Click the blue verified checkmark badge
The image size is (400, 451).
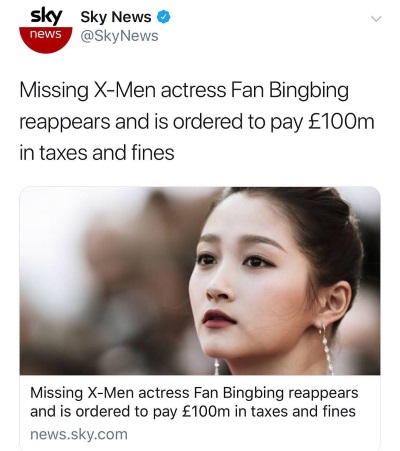[x=163, y=17]
